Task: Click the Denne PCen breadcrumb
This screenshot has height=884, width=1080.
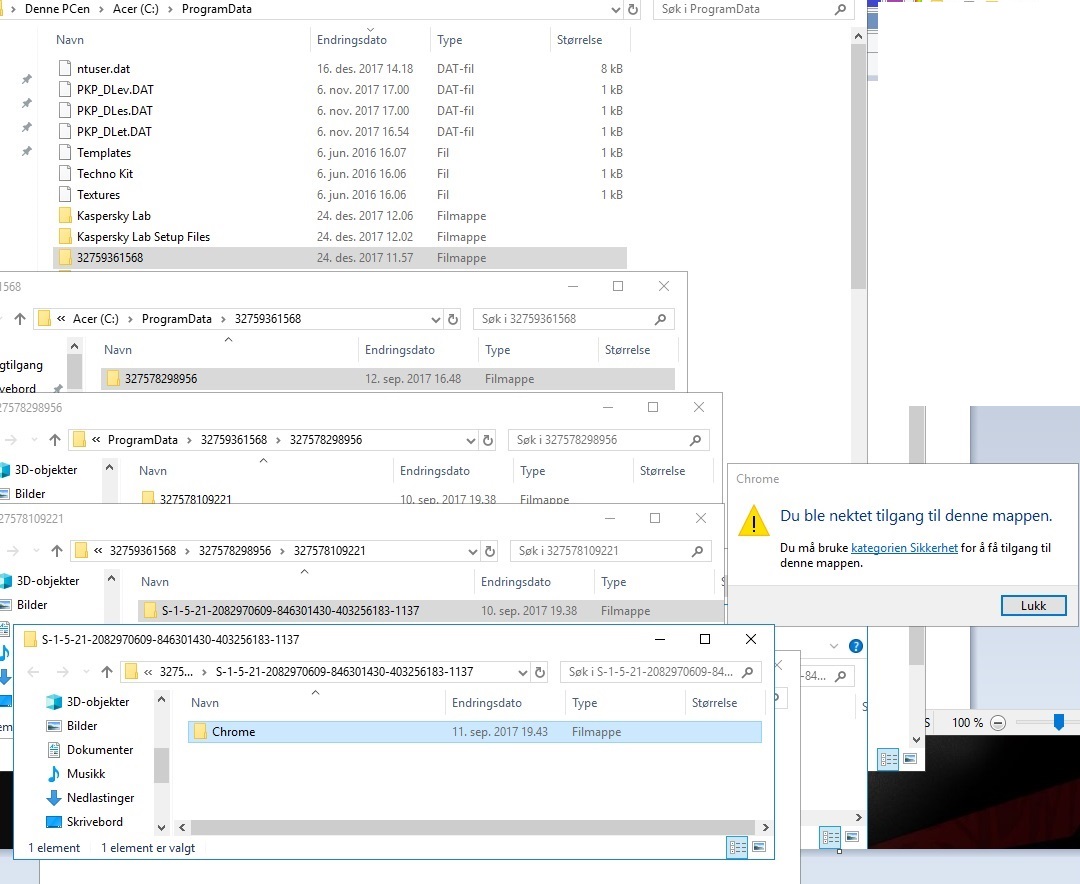Action: pos(57,9)
